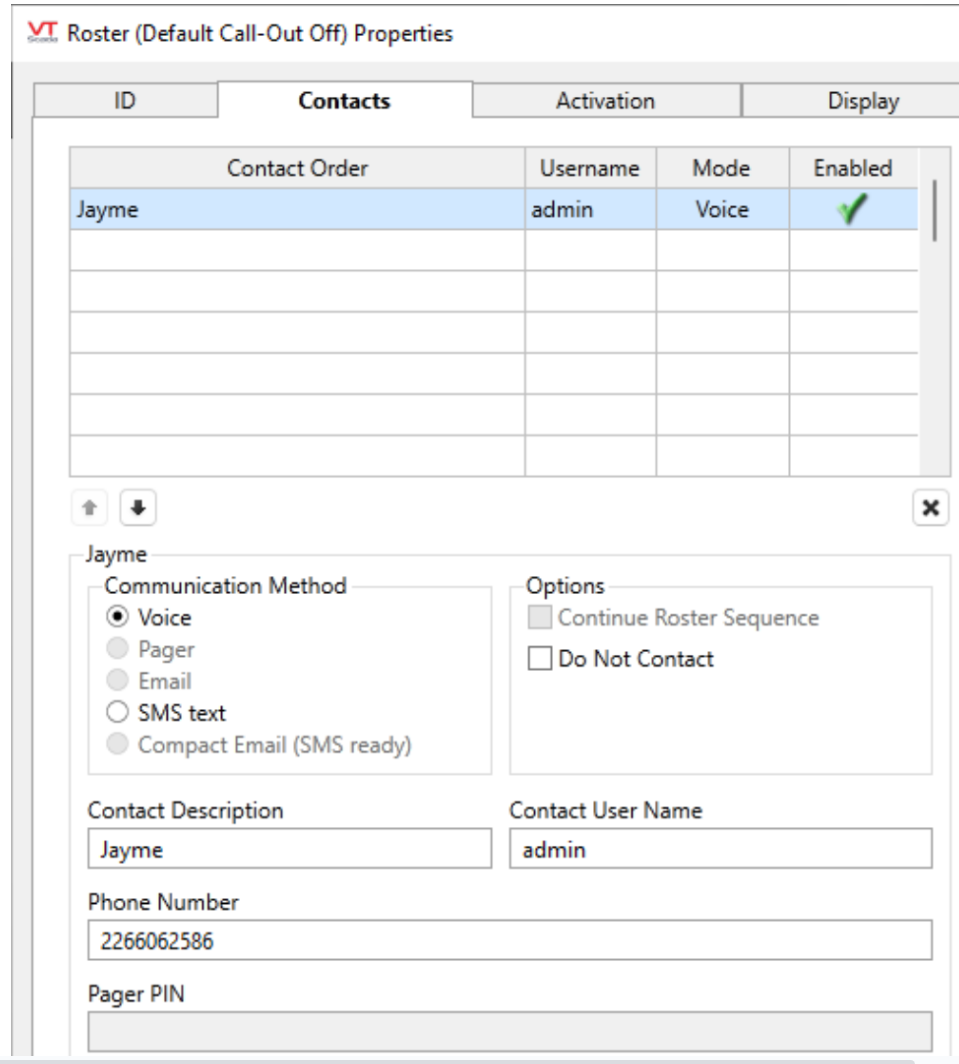The height and width of the screenshot is (1064, 959).
Task: Select the Jayme row in contact list
Action: point(296,210)
